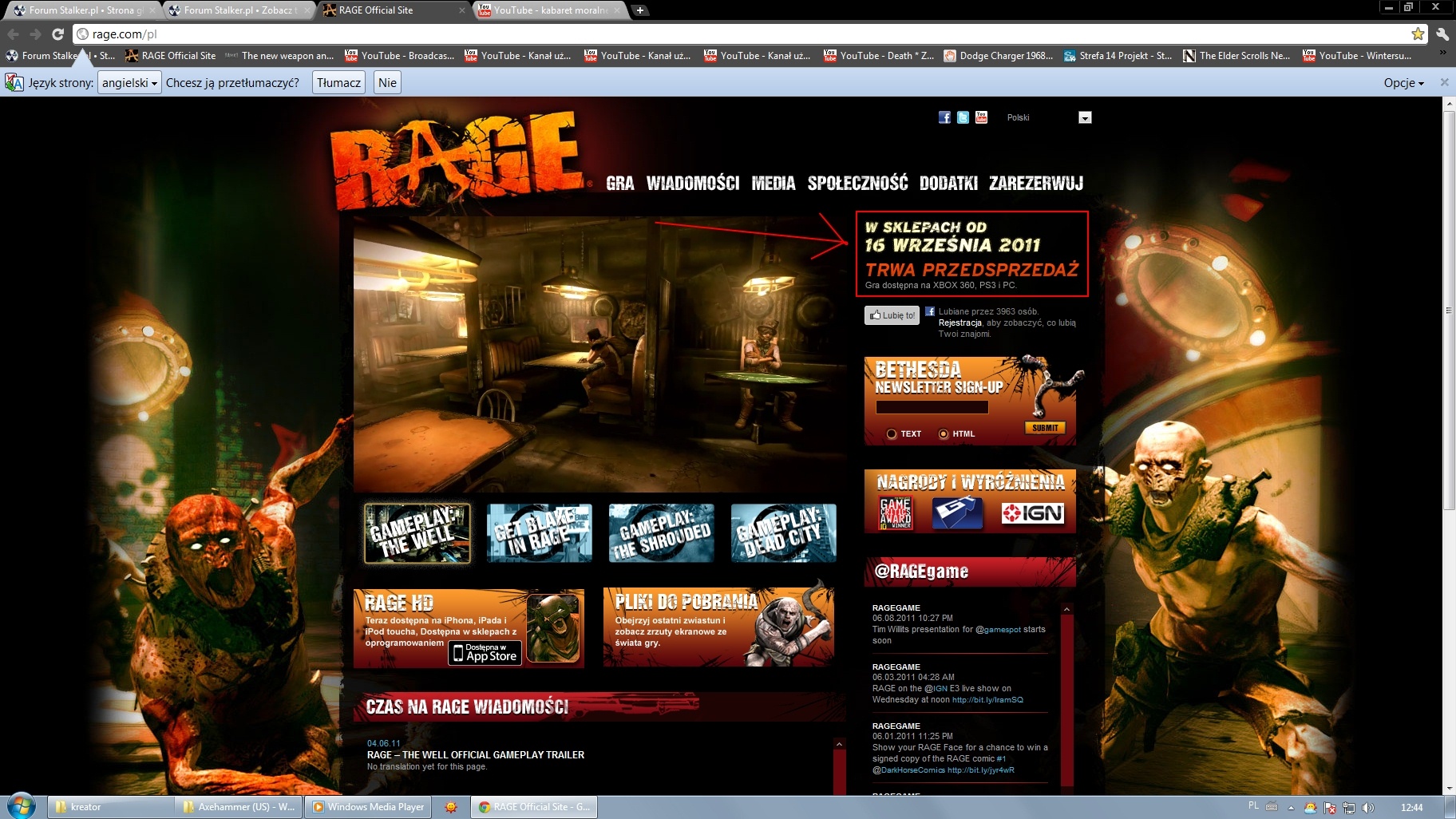
Task: Open the Opcje translate options menu
Action: click(1403, 83)
